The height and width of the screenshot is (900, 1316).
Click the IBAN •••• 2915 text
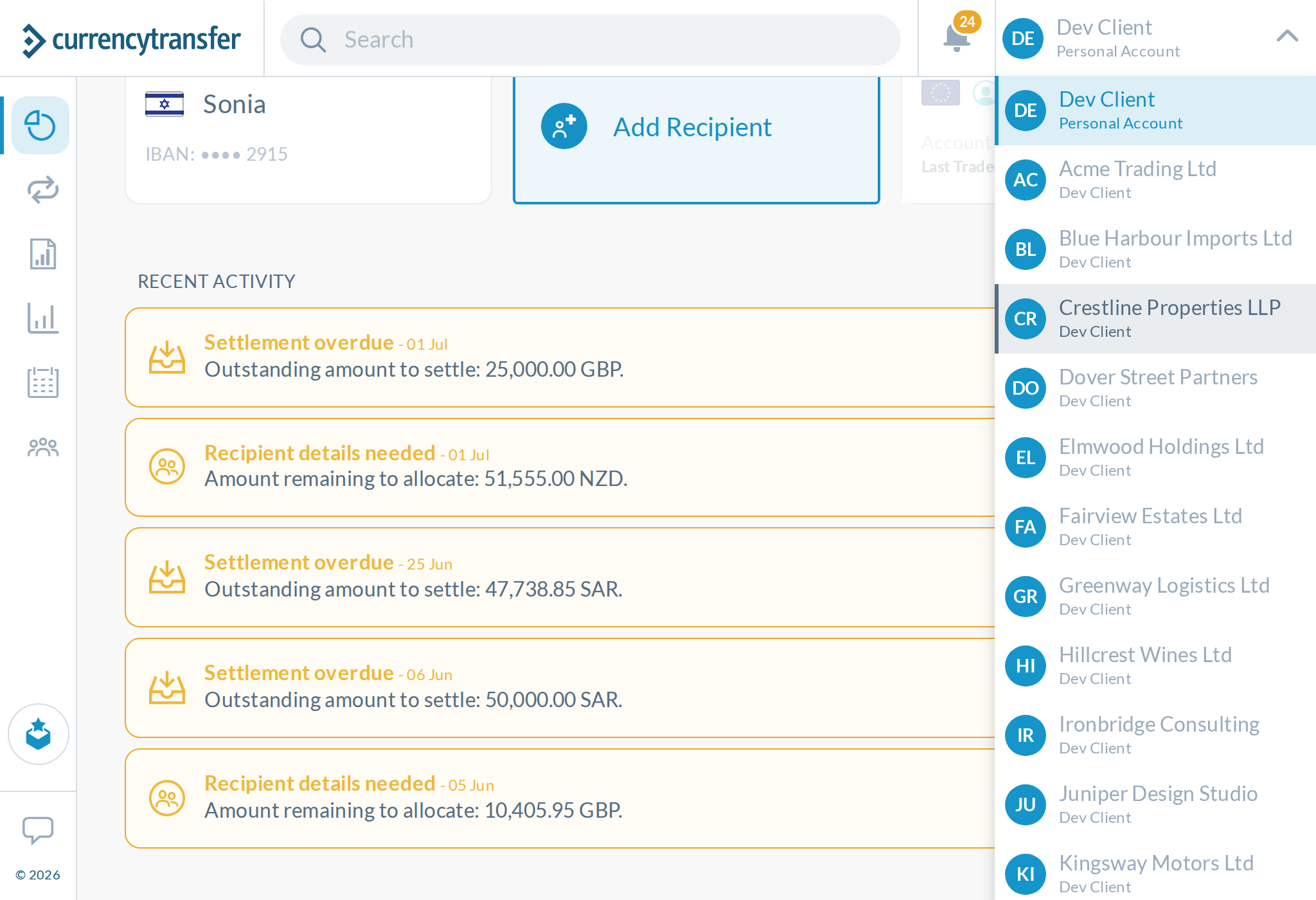[217, 154]
